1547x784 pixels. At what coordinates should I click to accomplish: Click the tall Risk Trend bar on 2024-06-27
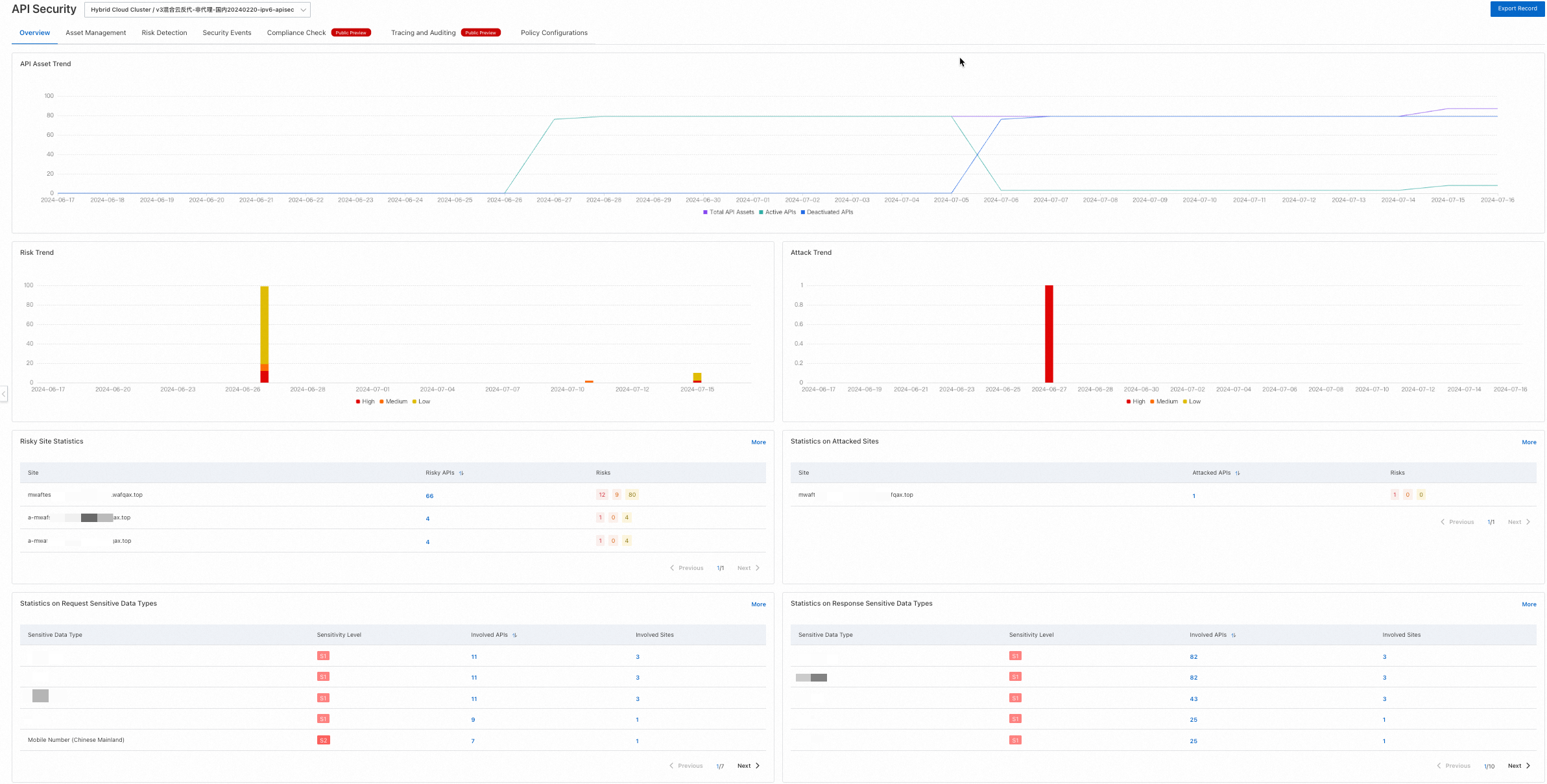pos(264,334)
